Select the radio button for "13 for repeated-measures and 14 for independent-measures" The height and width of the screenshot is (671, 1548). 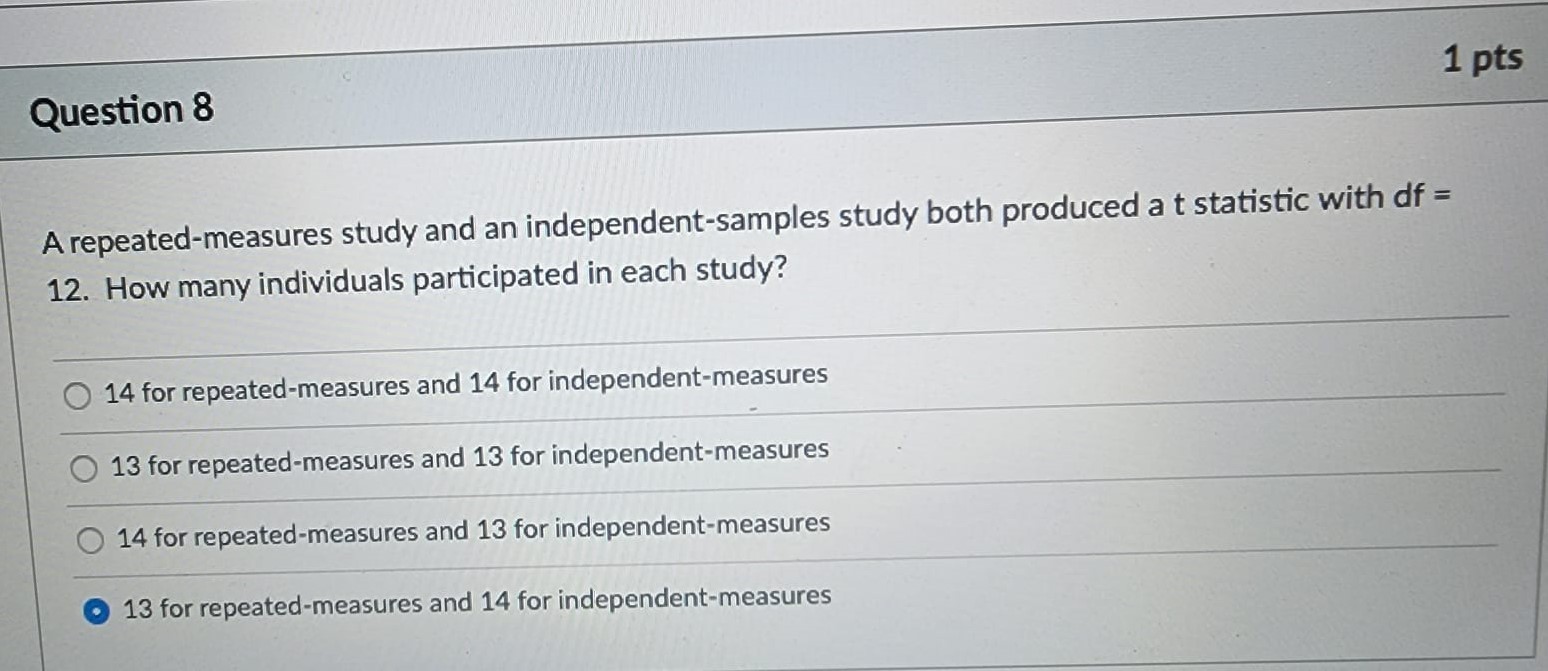(x=95, y=609)
